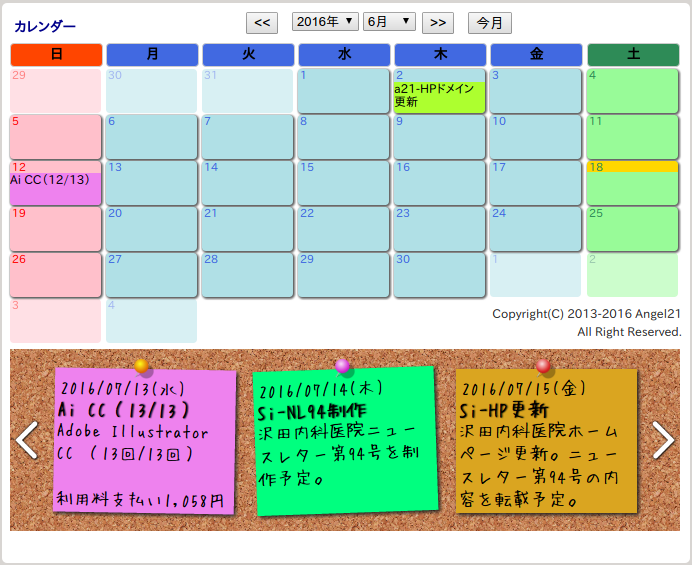Viewport: 692px width, 565px height.
Task: Select June 9 day cell
Action: [x=440, y=137]
